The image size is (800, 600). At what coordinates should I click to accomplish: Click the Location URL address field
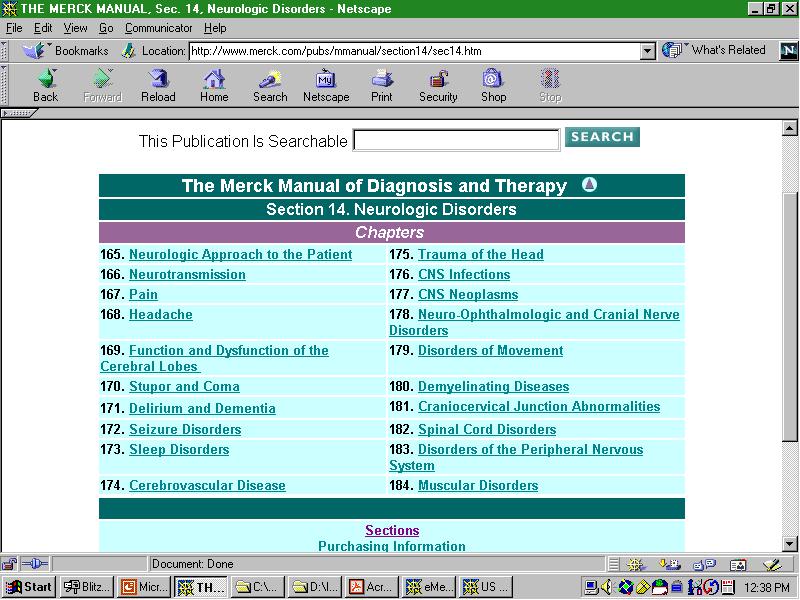tap(415, 51)
